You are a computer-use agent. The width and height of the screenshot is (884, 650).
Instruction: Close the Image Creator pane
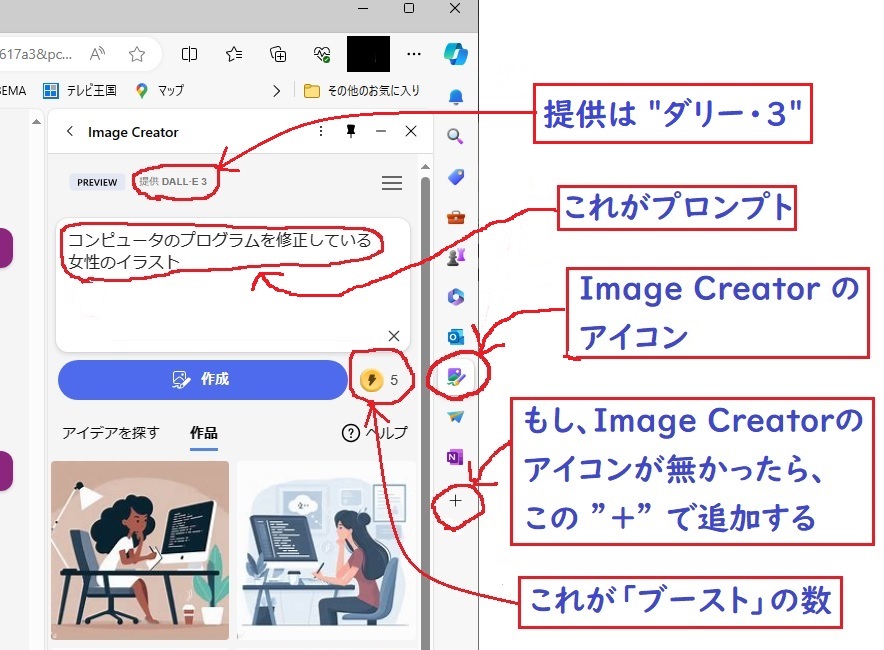coord(411,131)
